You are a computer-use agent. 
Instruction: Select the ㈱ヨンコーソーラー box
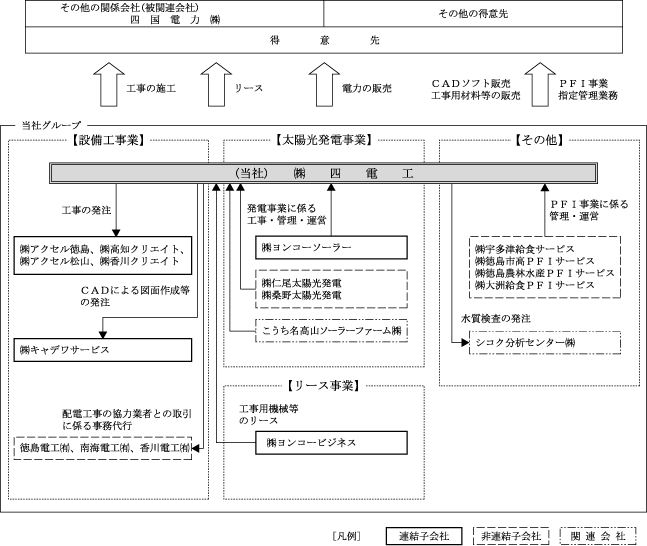pos(331,247)
